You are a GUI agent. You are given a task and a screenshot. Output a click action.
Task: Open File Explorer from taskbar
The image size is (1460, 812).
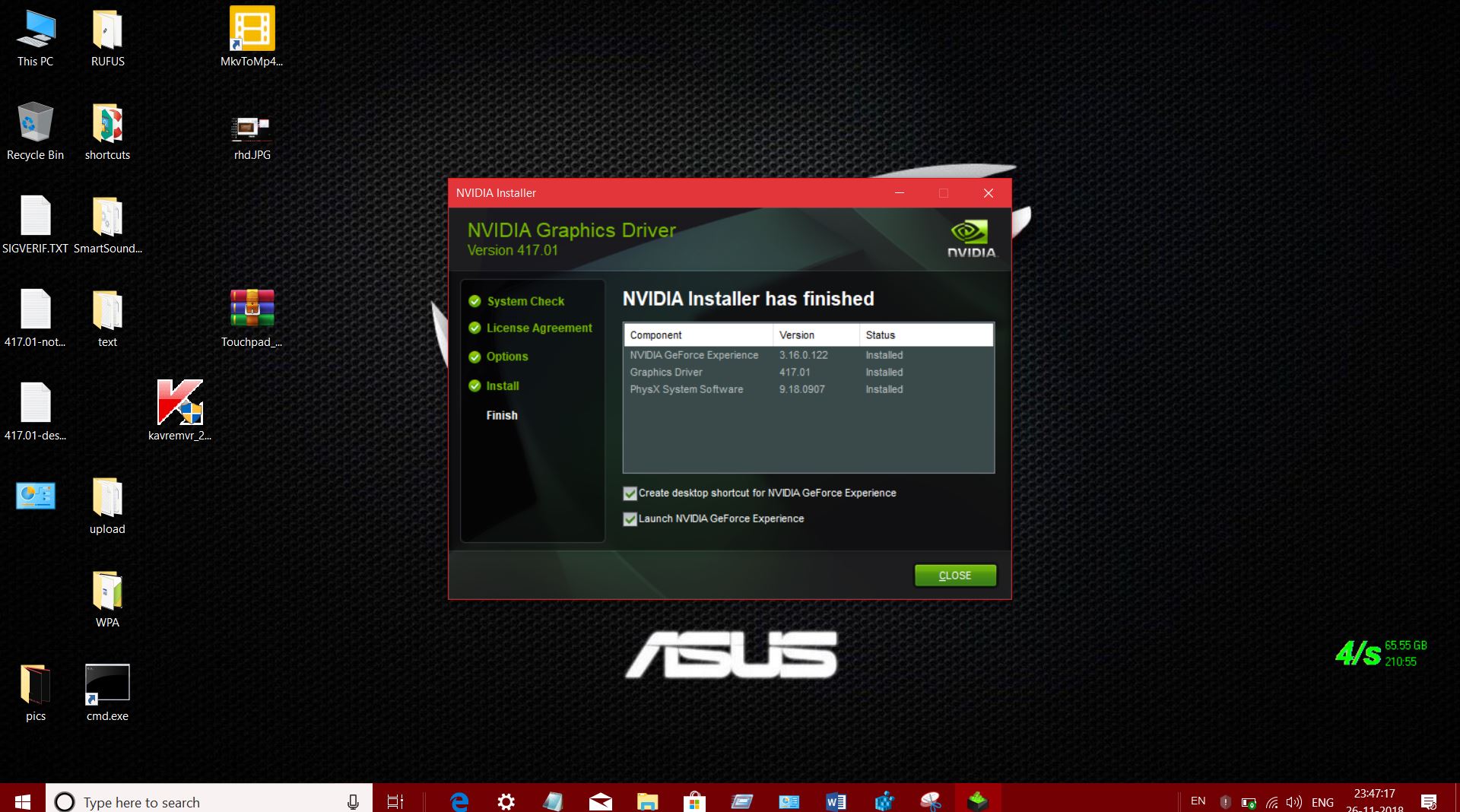[647, 801]
